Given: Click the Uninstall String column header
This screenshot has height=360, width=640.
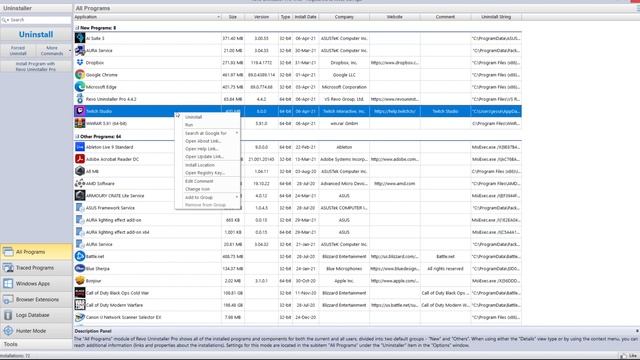Looking at the screenshot, I should (x=496, y=17).
